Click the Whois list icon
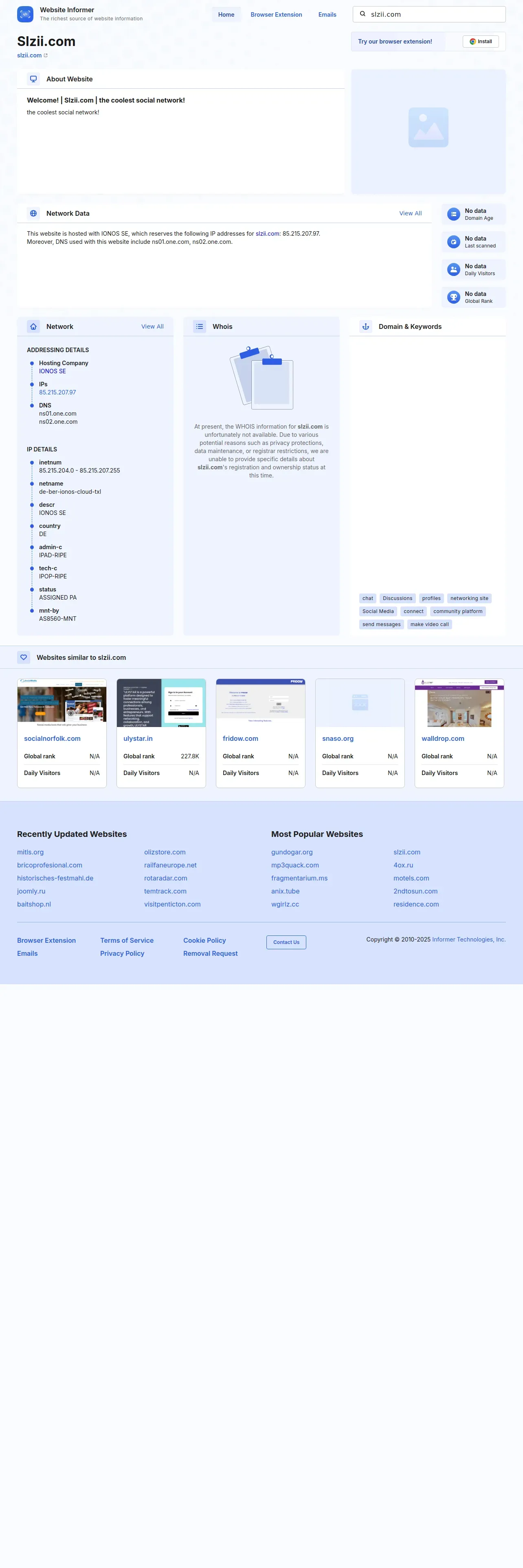This screenshot has height=1568, width=523. pos(200,327)
